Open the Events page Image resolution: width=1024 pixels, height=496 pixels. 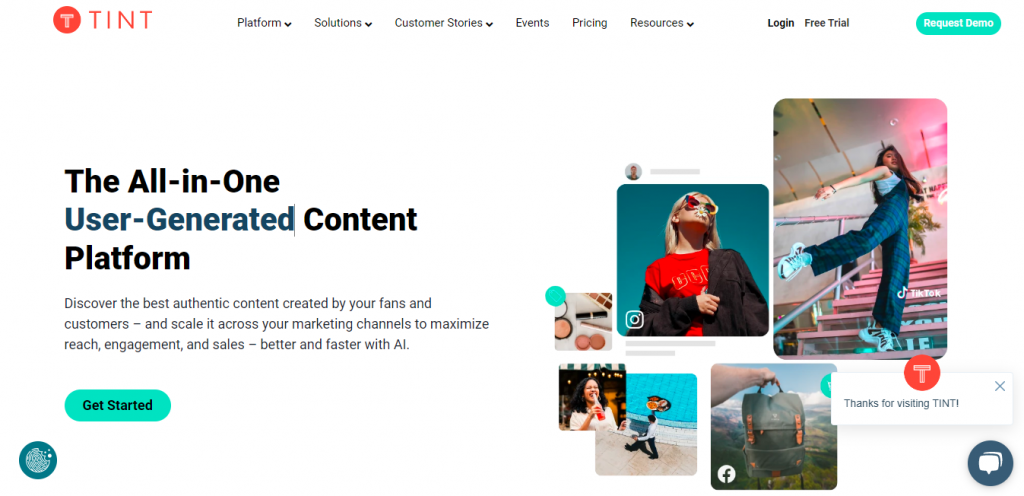click(532, 23)
